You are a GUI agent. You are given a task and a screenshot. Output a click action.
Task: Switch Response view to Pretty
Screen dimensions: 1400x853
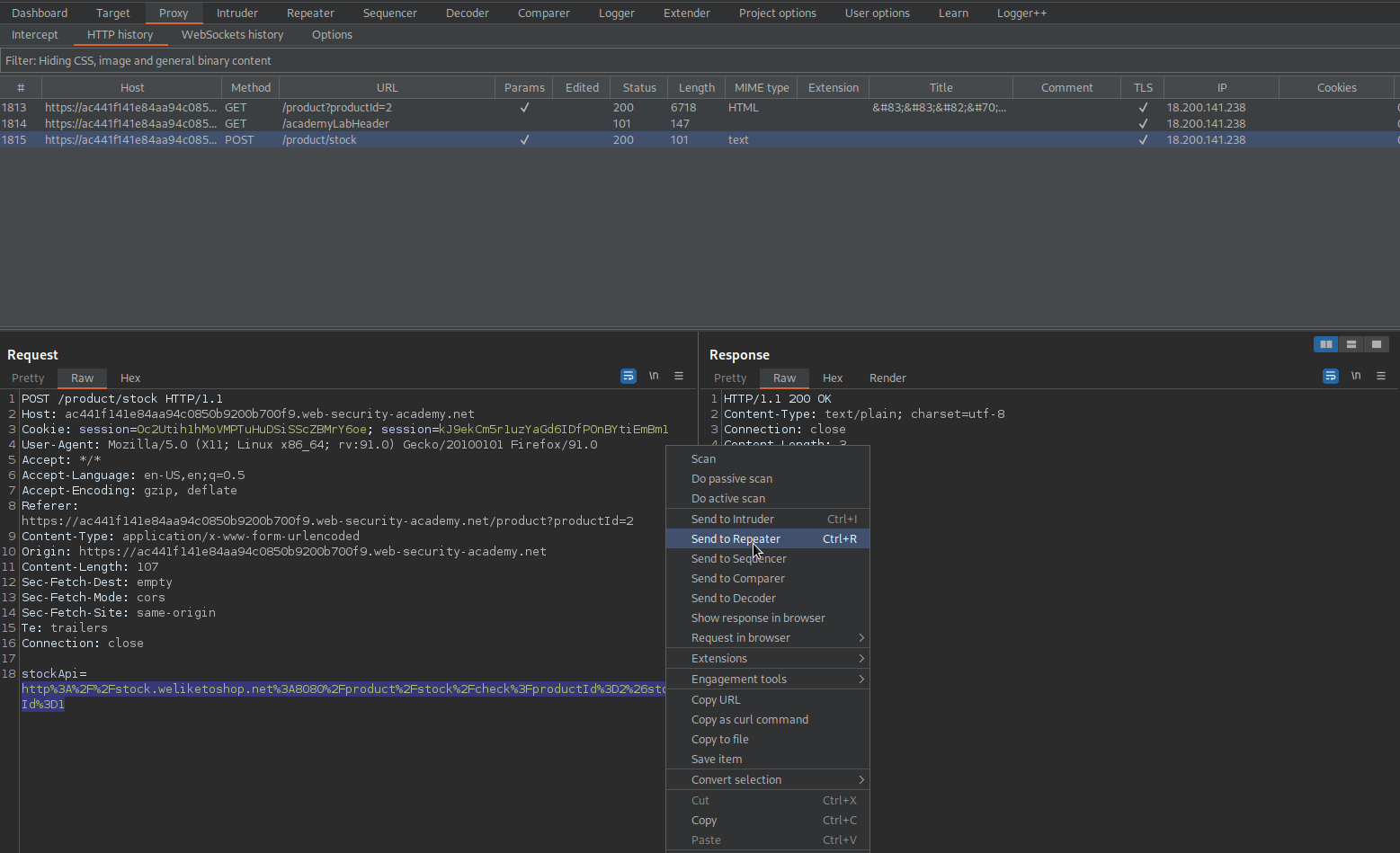point(730,378)
